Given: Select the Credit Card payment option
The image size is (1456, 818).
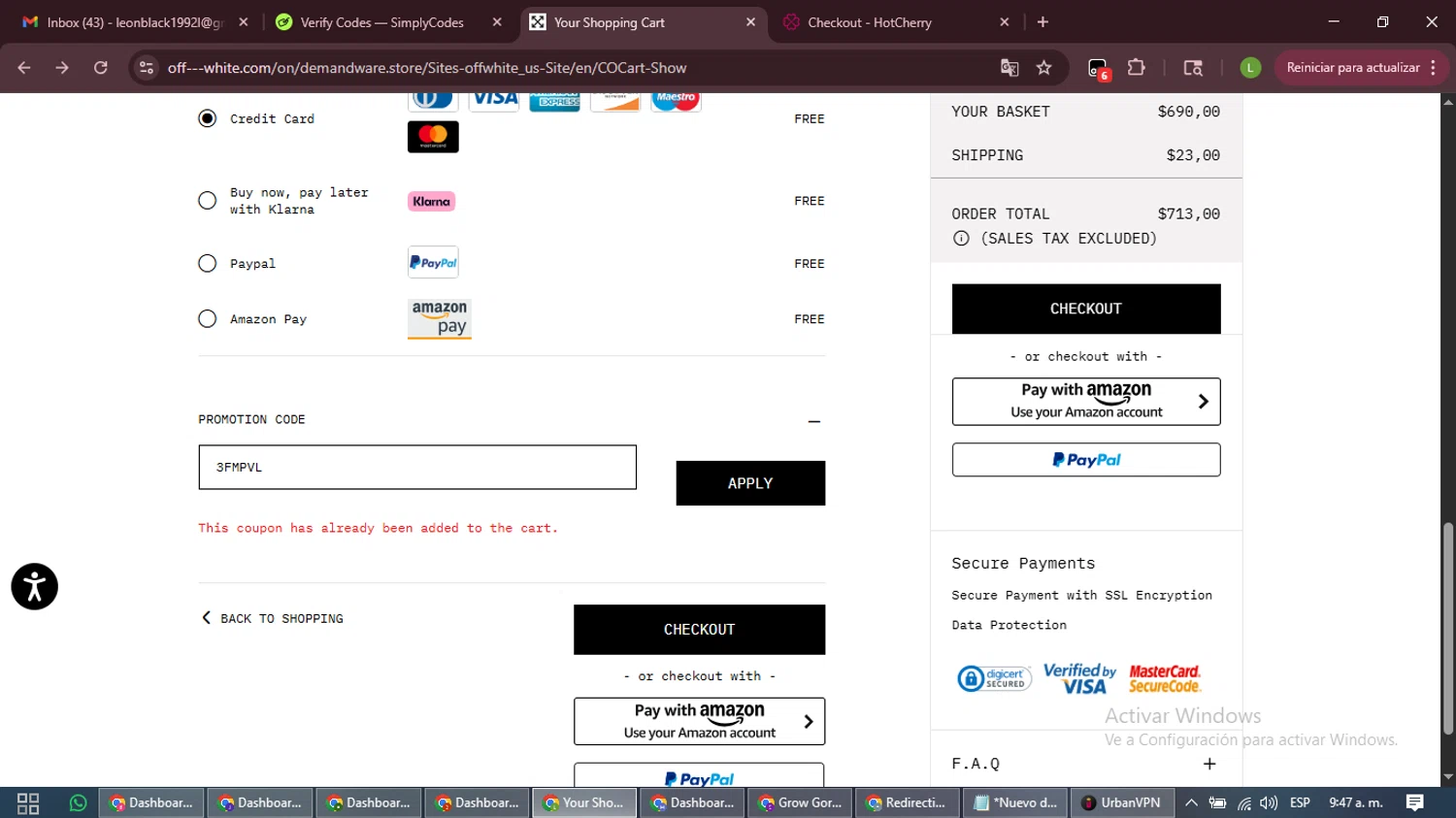Looking at the screenshot, I should [208, 118].
